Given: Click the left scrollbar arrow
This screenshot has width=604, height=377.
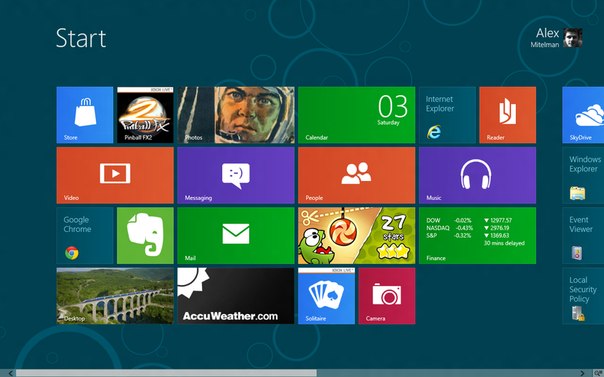Looking at the screenshot, I should point(10,373).
